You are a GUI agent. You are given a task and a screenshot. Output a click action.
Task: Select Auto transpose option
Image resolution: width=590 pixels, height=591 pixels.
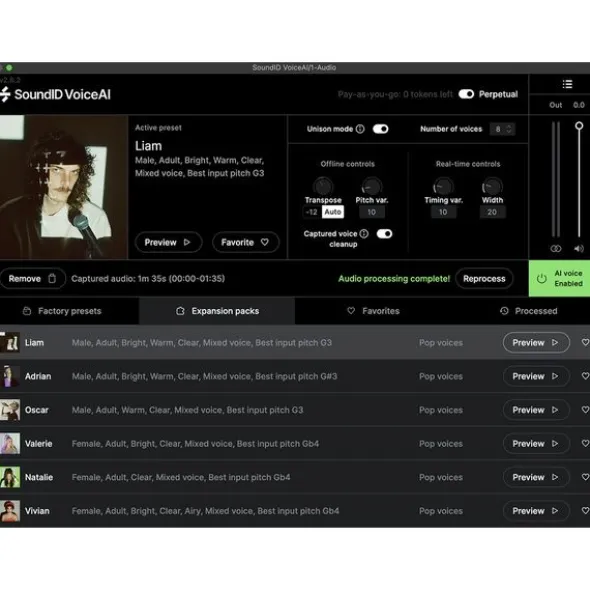pos(333,212)
